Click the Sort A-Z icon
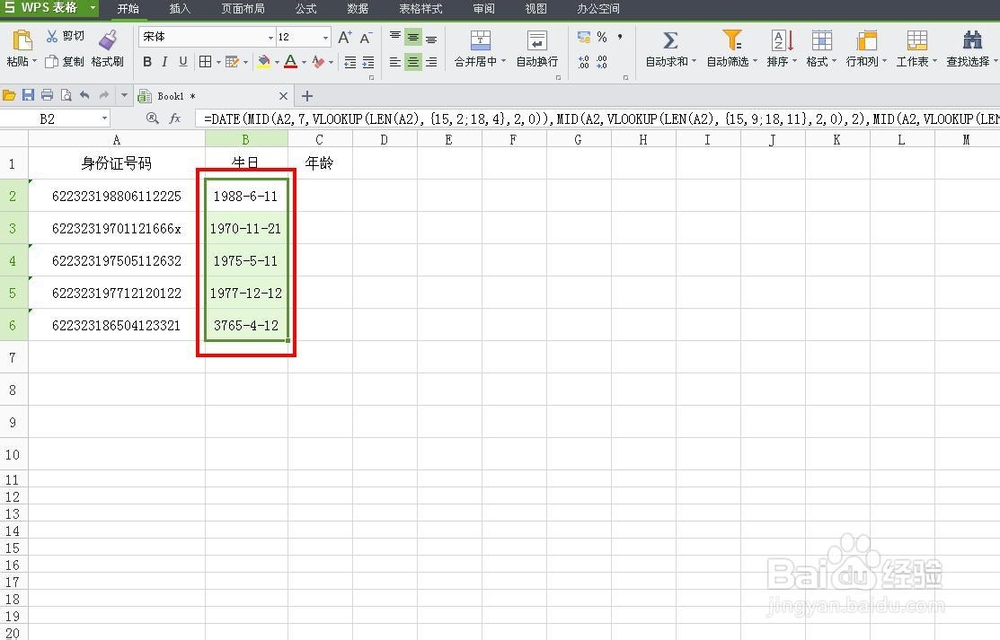 (x=782, y=40)
